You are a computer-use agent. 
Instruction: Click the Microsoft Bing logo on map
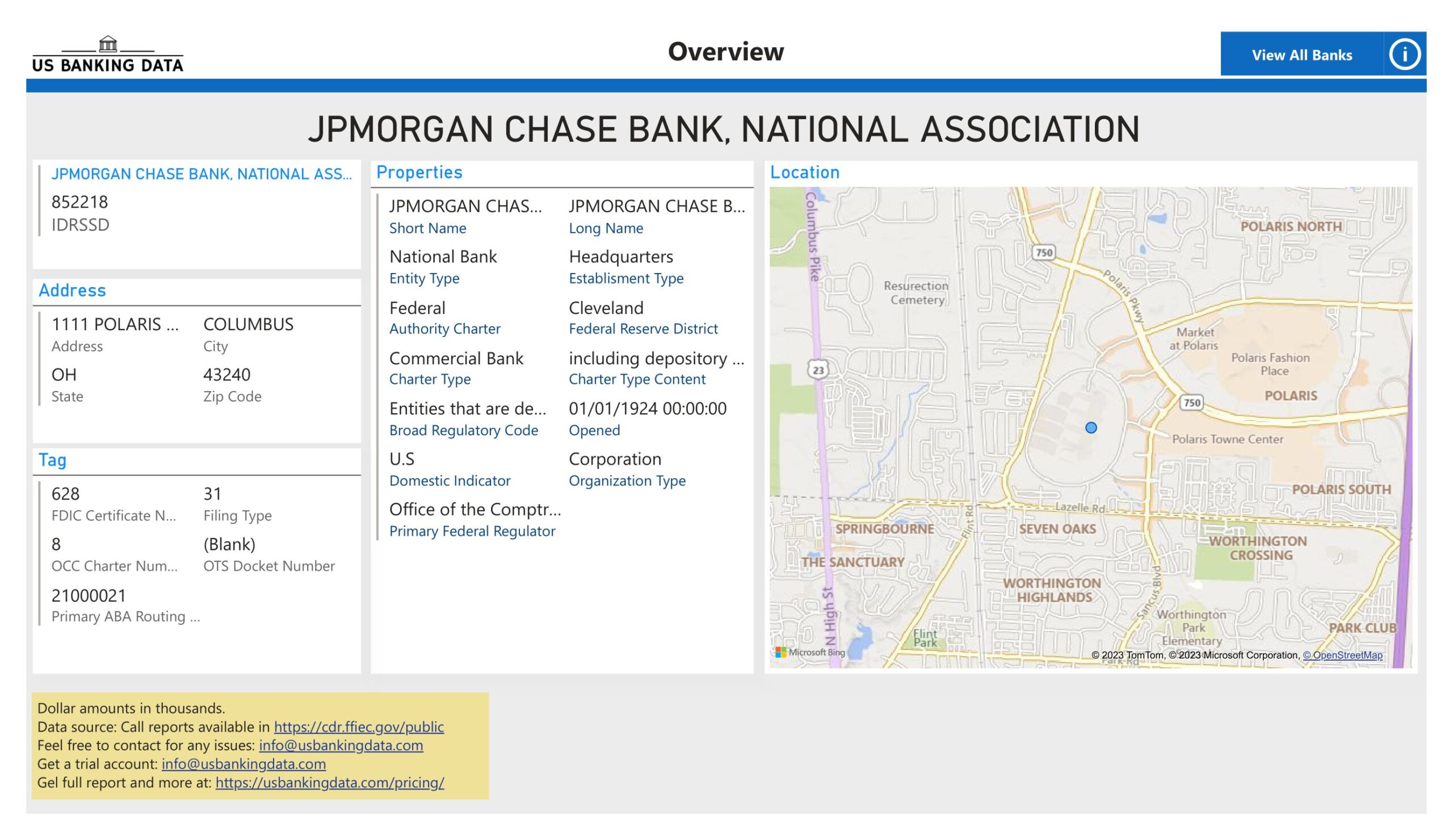pos(810,652)
